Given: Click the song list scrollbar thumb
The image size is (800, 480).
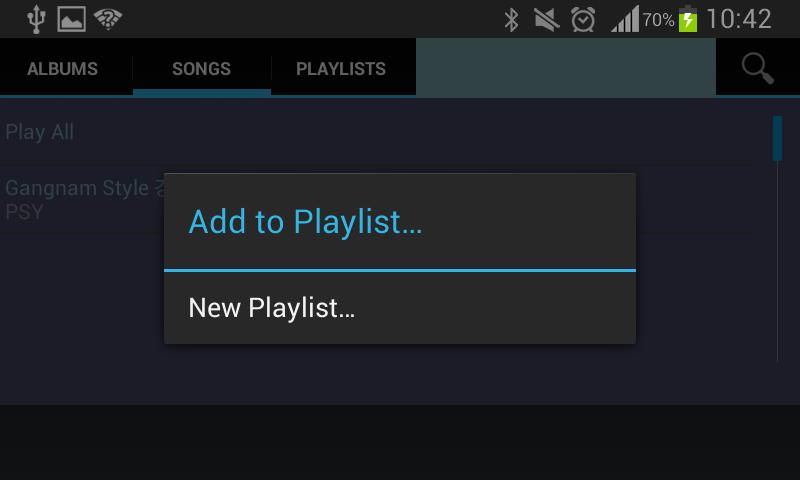Looking at the screenshot, I should 777,138.
